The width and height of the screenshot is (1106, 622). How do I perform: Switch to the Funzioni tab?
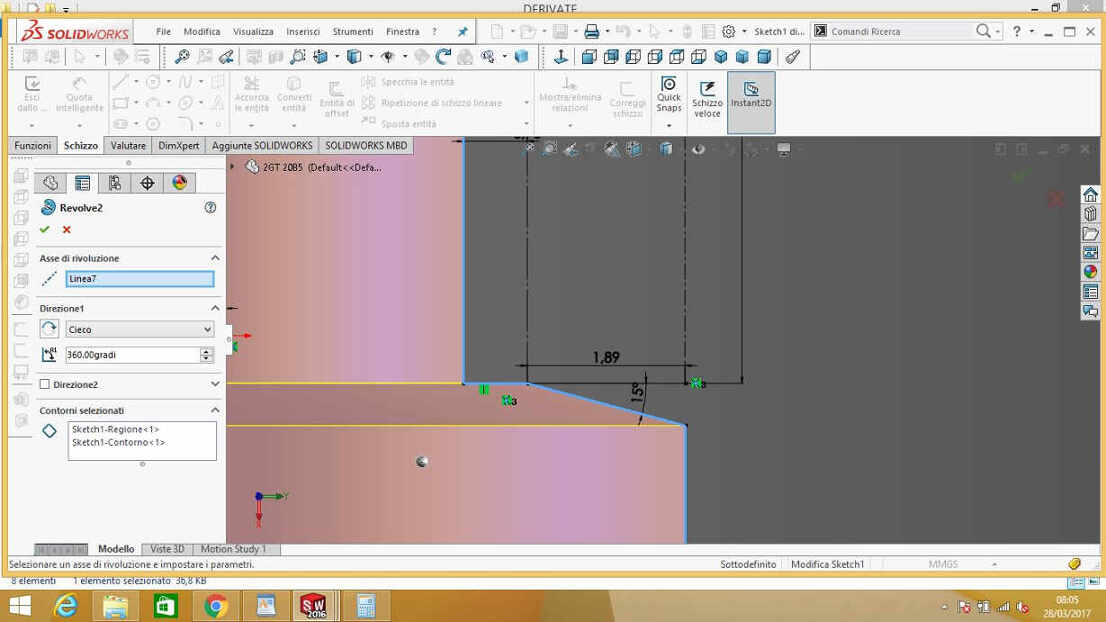pyautogui.click(x=32, y=145)
